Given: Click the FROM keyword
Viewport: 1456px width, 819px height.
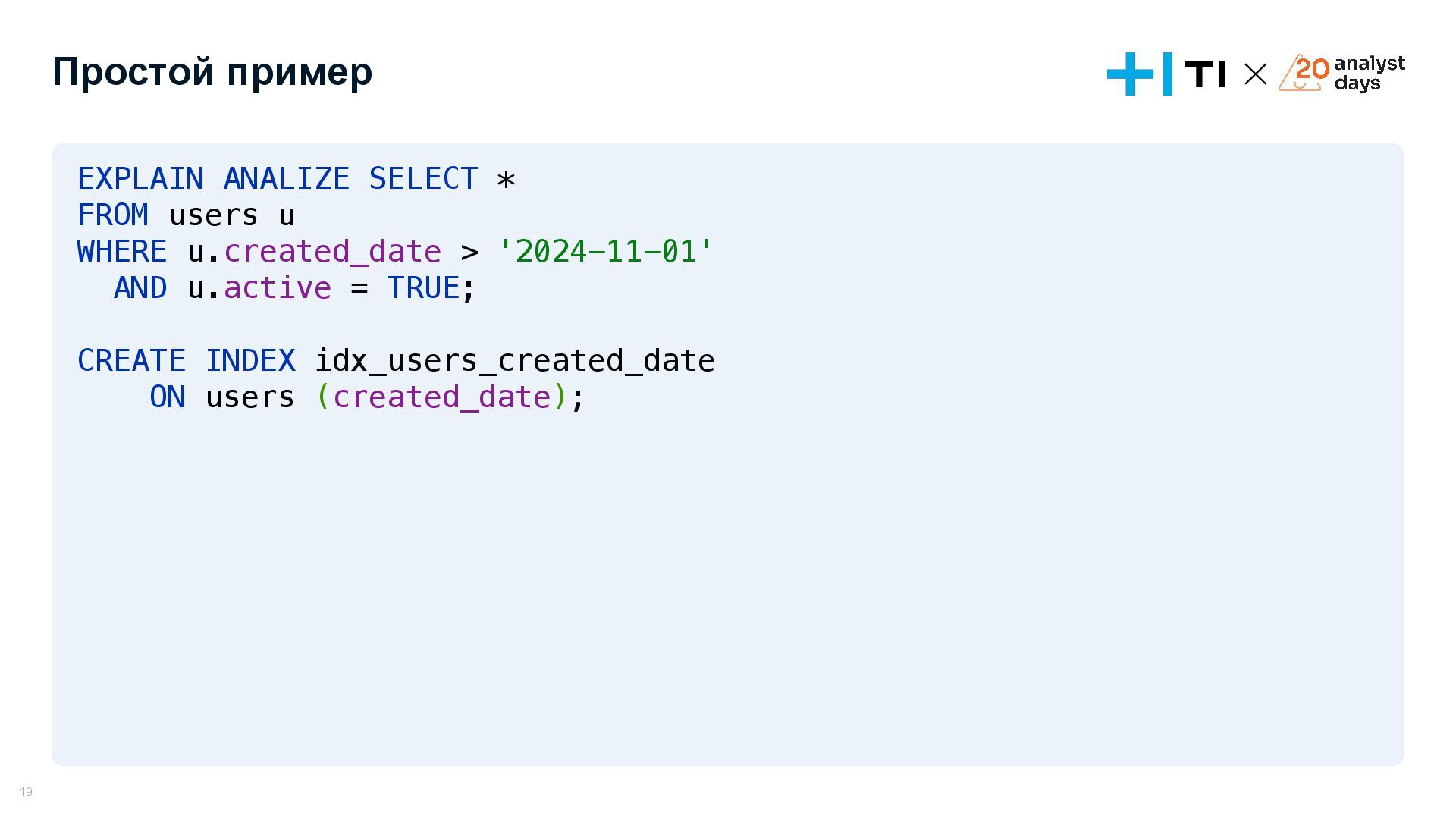Looking at the screenshot, I should click(113, 215).
